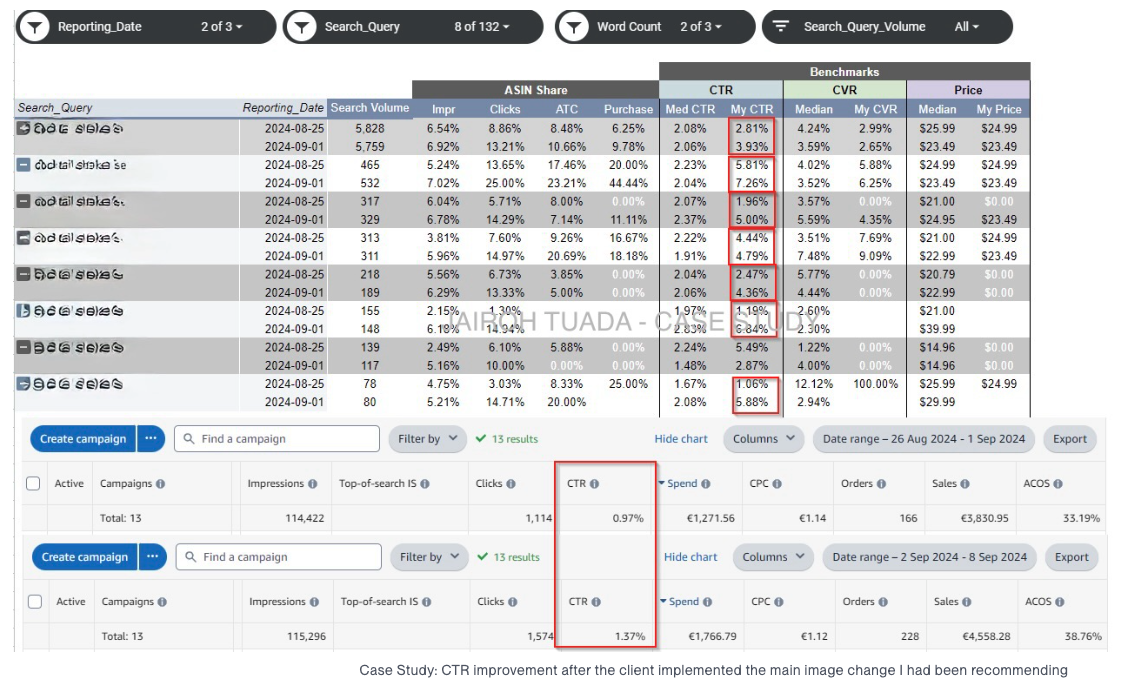Collapse the query row with search volume 313

(24, 237)
